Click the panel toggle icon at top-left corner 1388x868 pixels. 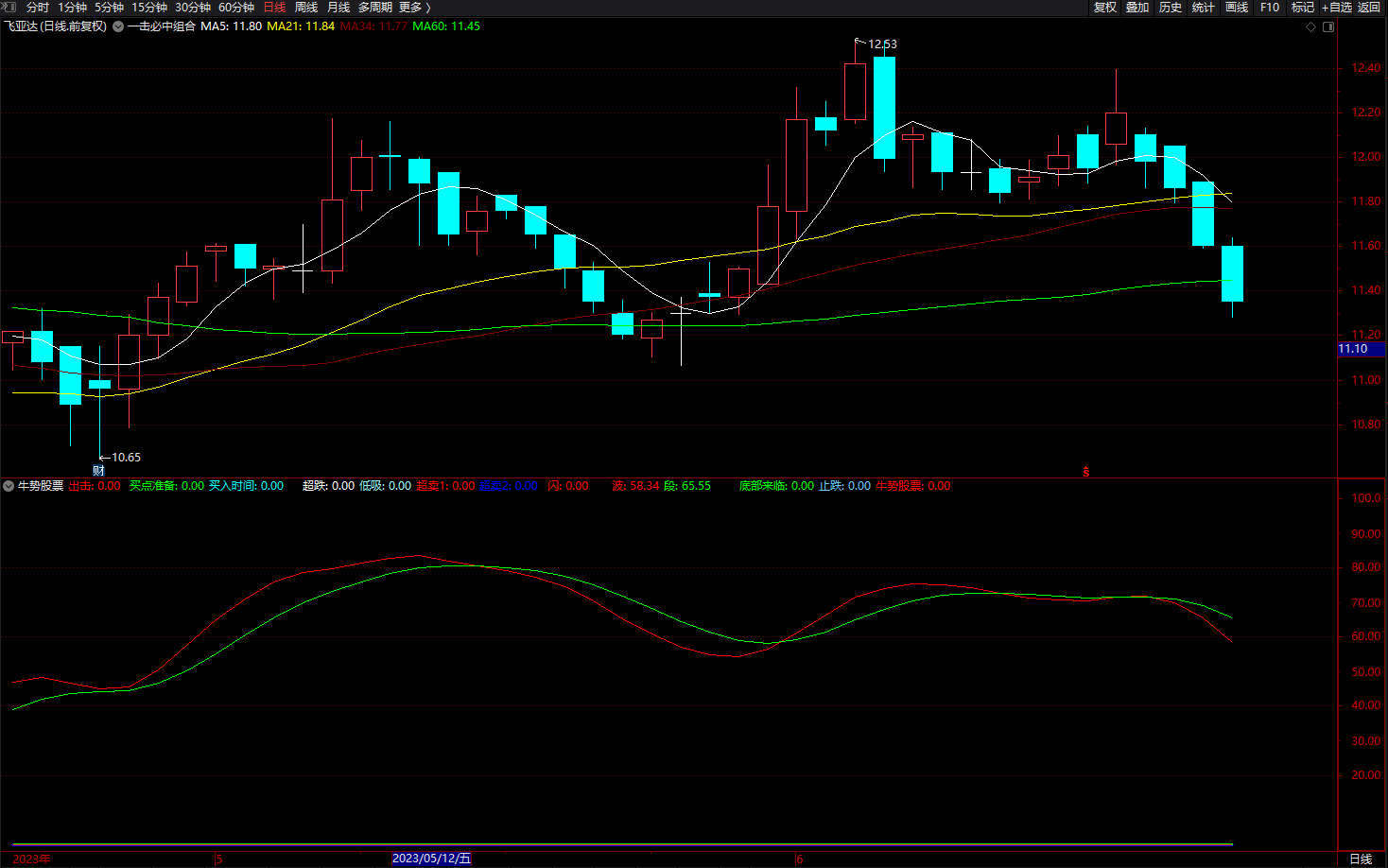pyautogui.click(x=9, y=7)
